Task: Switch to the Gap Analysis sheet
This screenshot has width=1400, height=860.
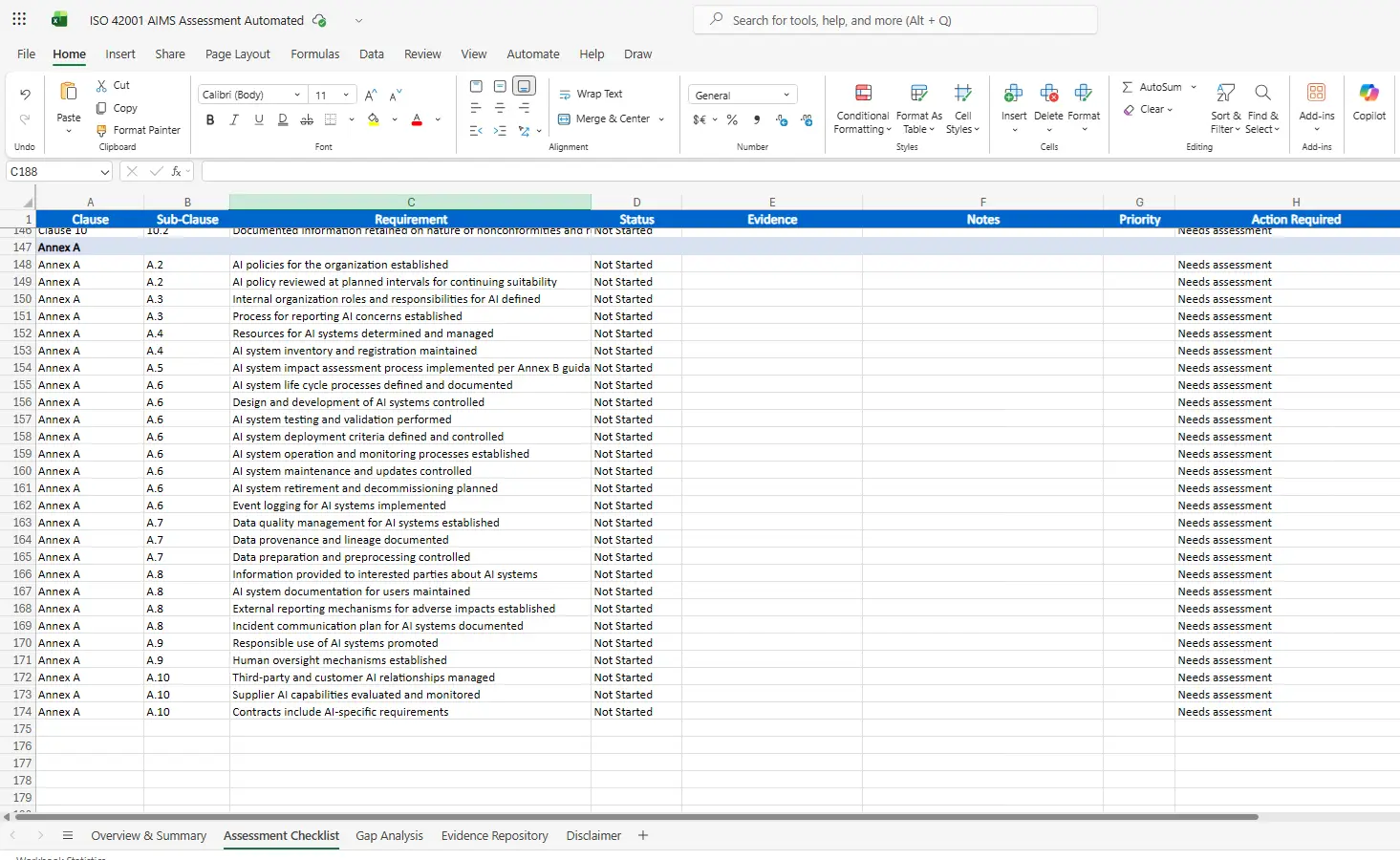Action: 389,835
